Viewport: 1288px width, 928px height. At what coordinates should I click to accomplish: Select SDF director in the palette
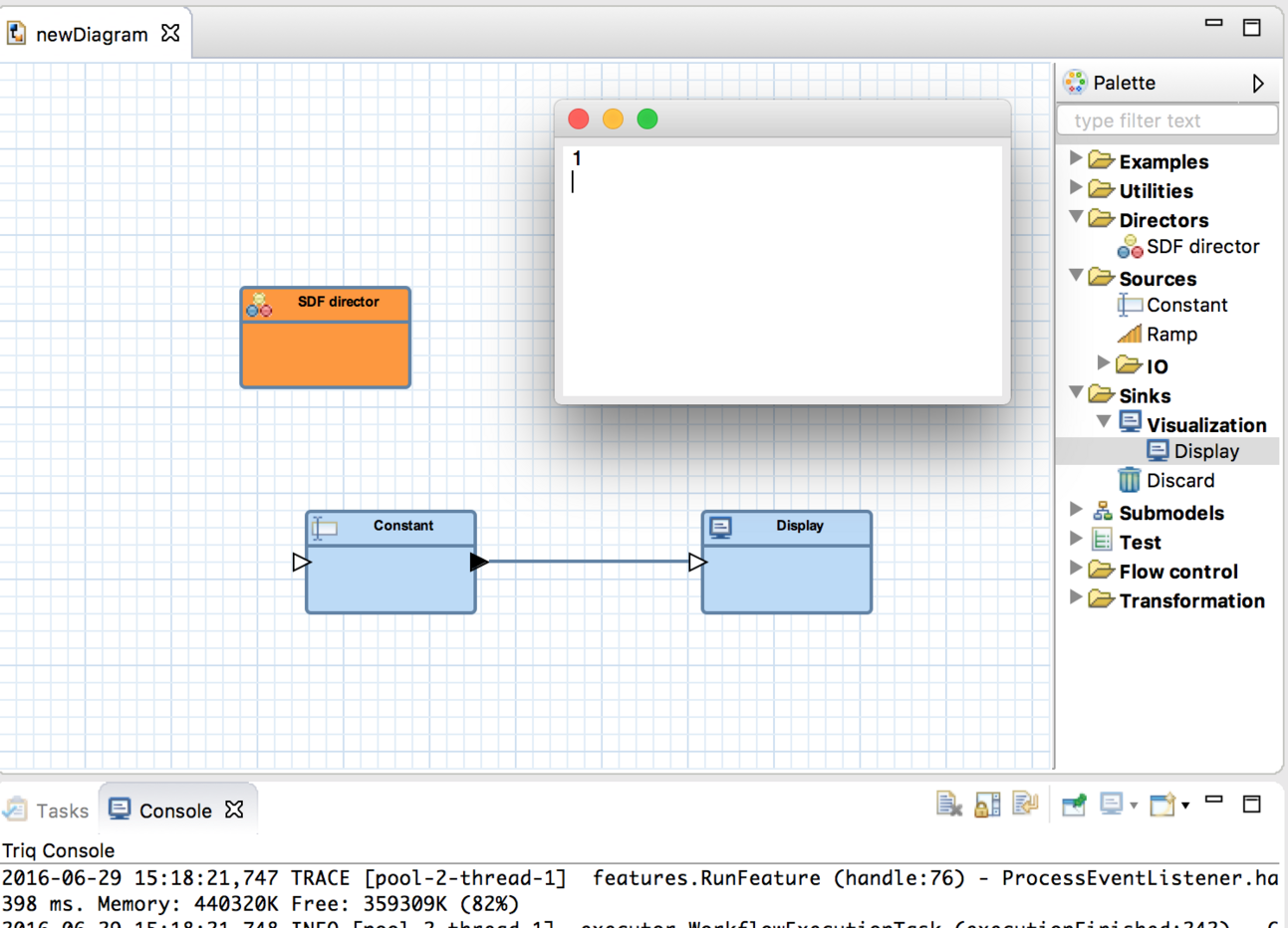(1201, 247)
